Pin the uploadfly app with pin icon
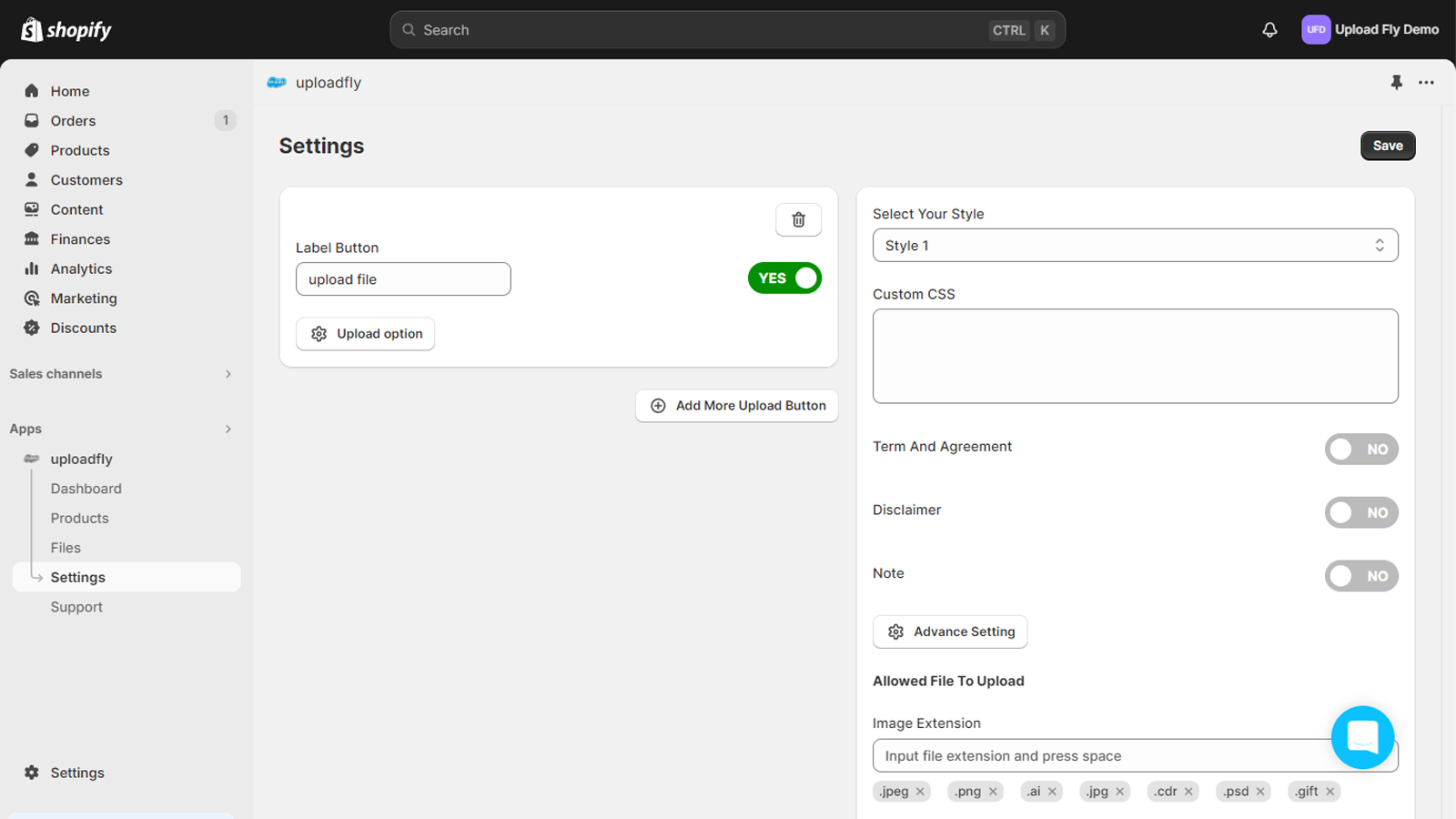The height and width of the screenshot is (819, 1456). tap(1396, 83)
